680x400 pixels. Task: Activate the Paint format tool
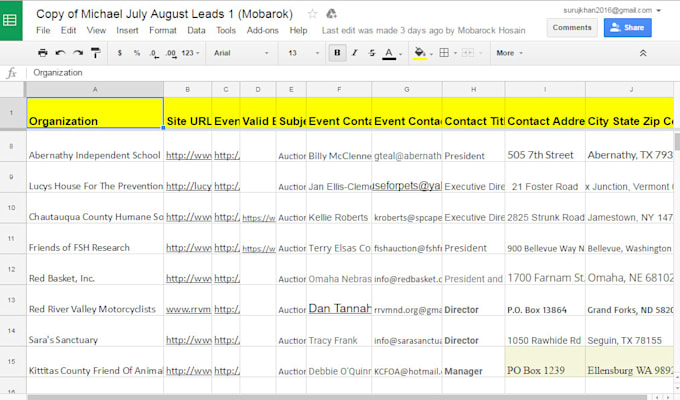(96, 53)
